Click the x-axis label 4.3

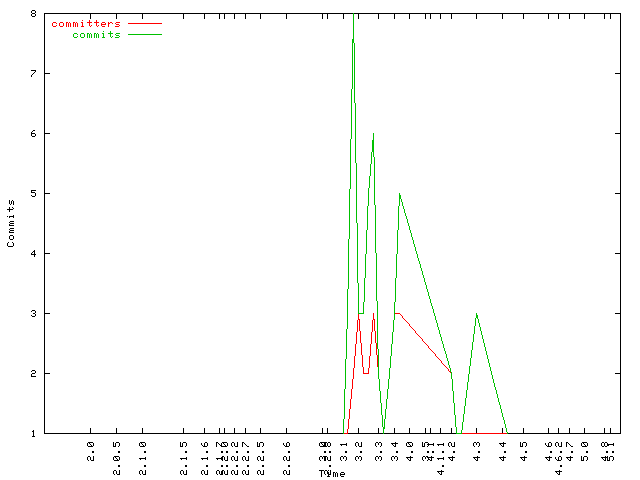pos(477,450)
